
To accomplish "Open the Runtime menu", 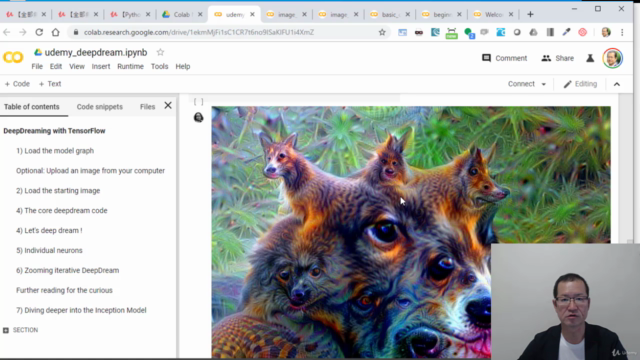I will (x=130, y=66).
